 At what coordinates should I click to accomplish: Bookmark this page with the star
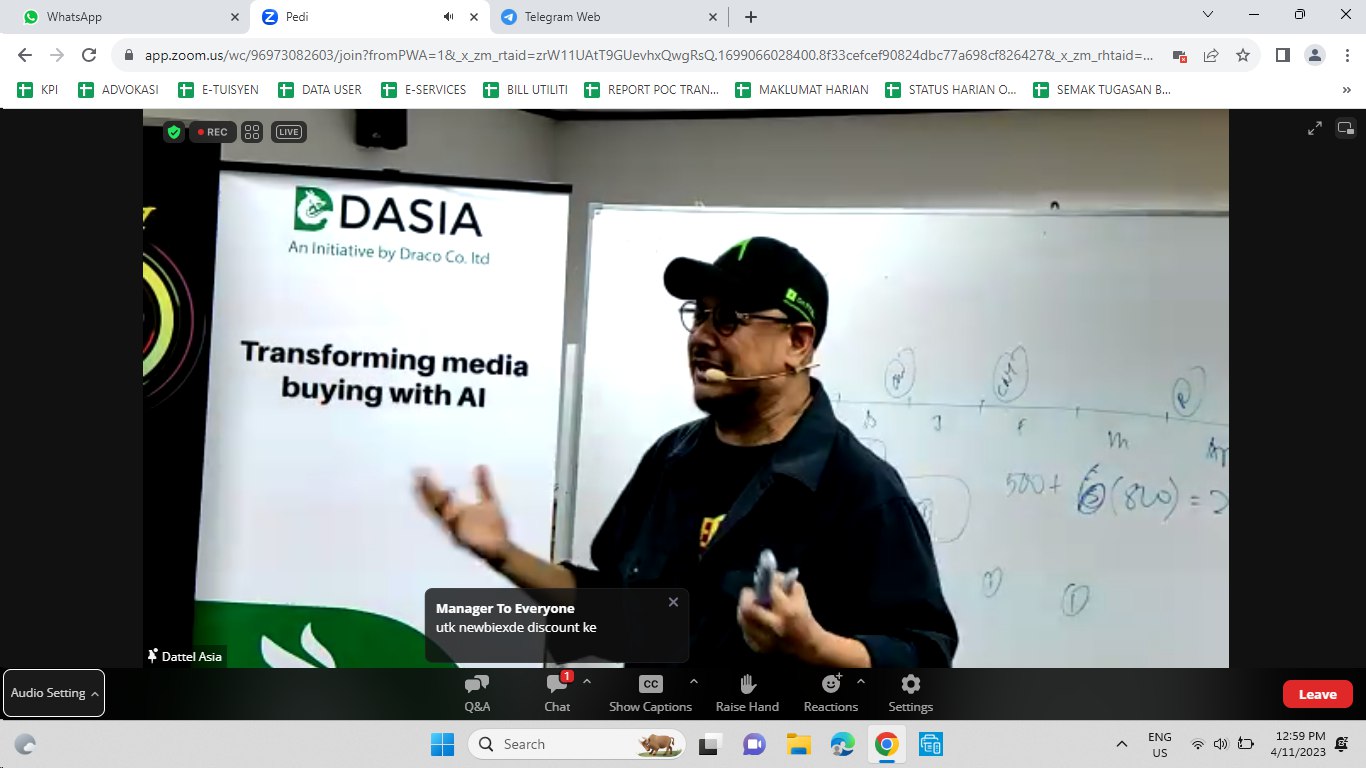[x=1243, y=56]
